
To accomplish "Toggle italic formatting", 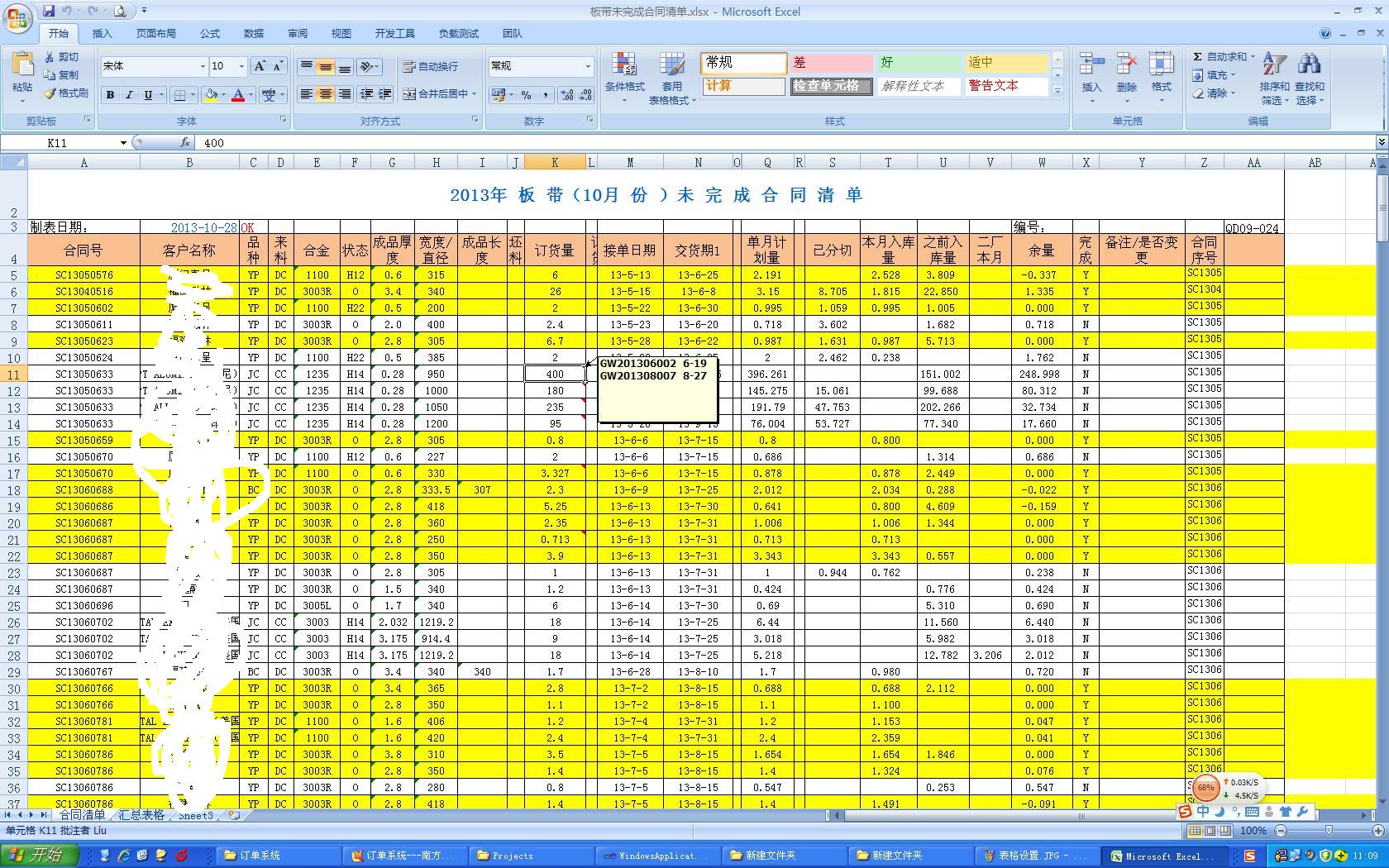I will click(x=129, y=95).
